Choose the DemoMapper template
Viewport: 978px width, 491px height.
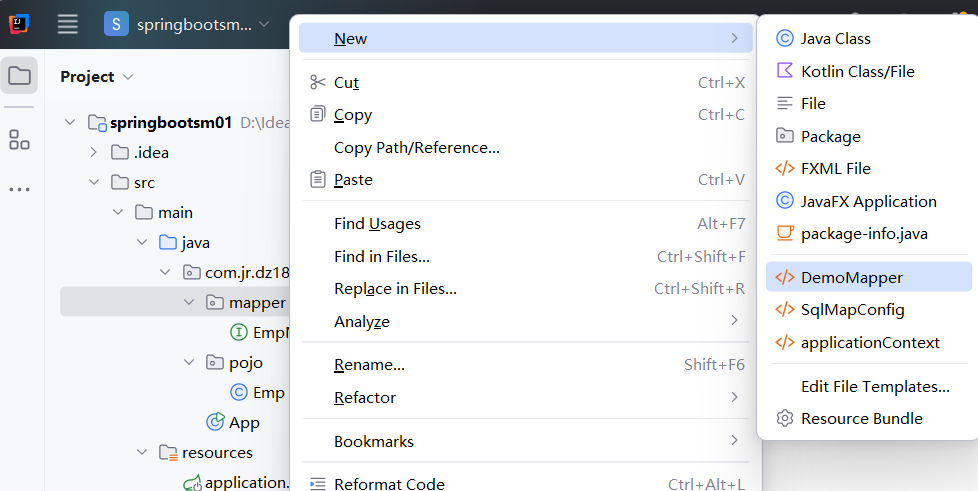tap(869, 277)
